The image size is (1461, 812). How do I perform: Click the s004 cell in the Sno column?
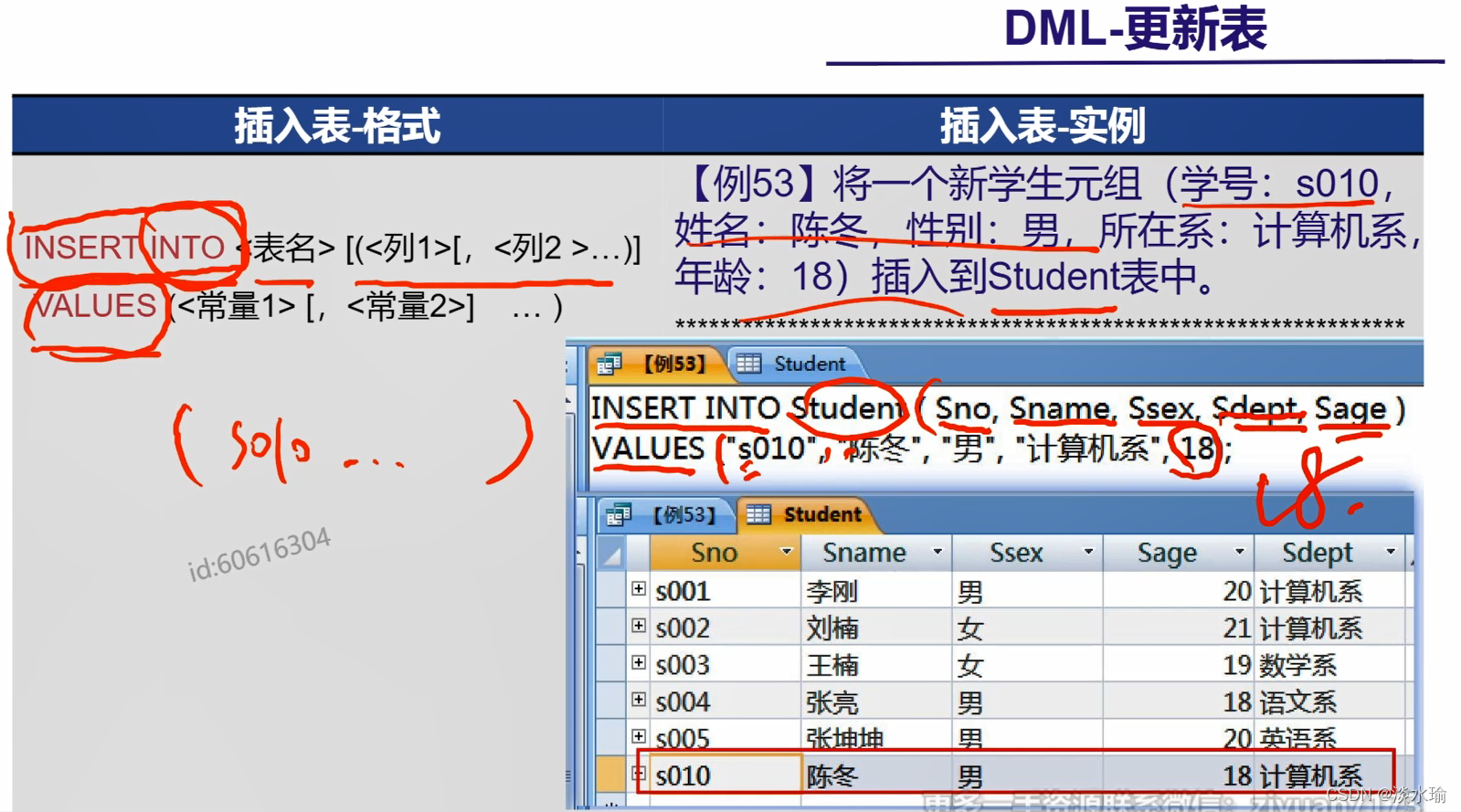tap(725, 701)
